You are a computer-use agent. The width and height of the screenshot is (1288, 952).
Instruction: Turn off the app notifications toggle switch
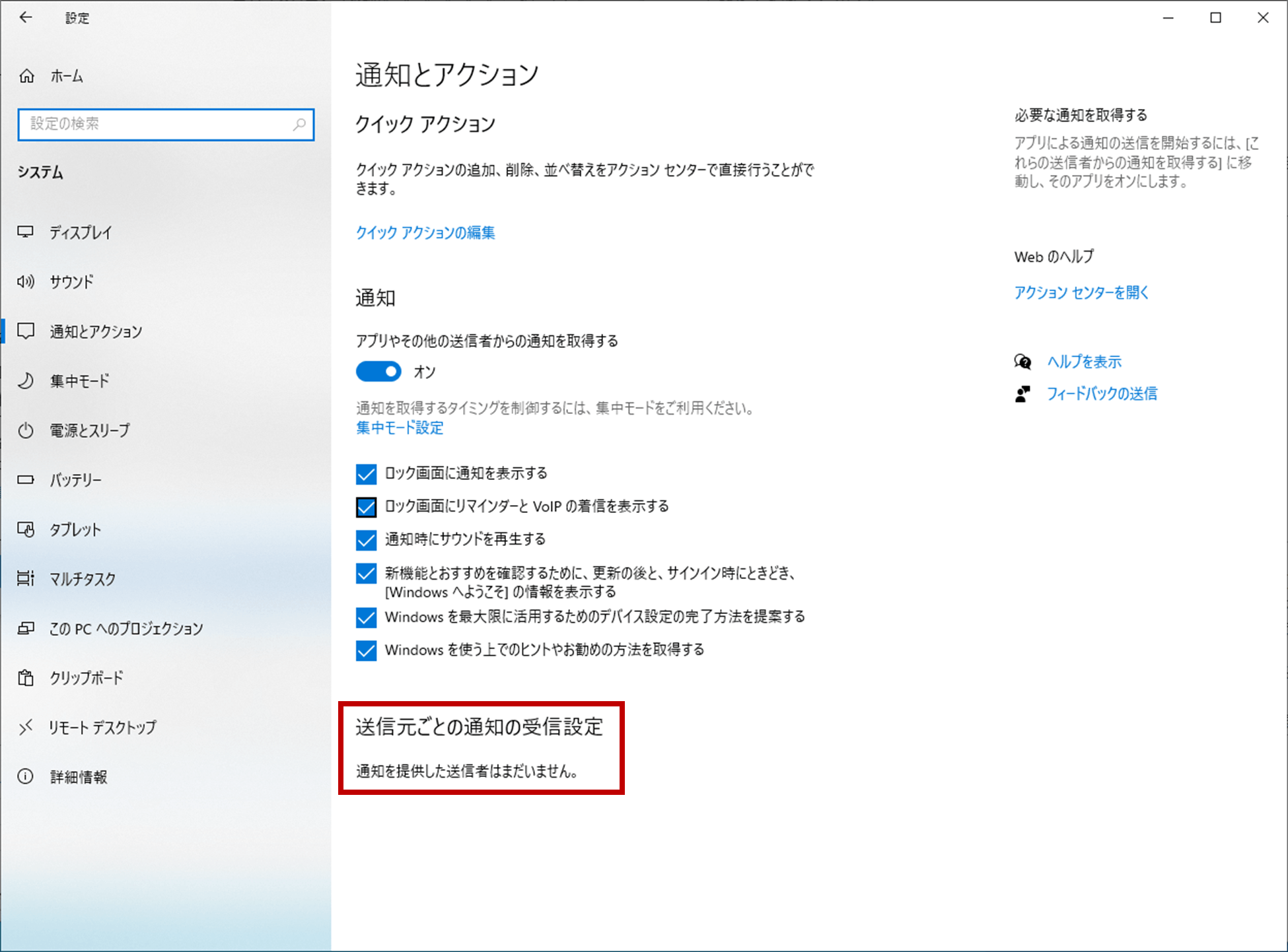[378, 372]
